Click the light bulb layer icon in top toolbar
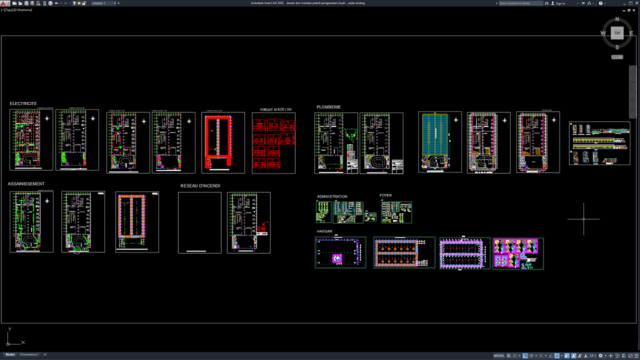 point(74,3)
